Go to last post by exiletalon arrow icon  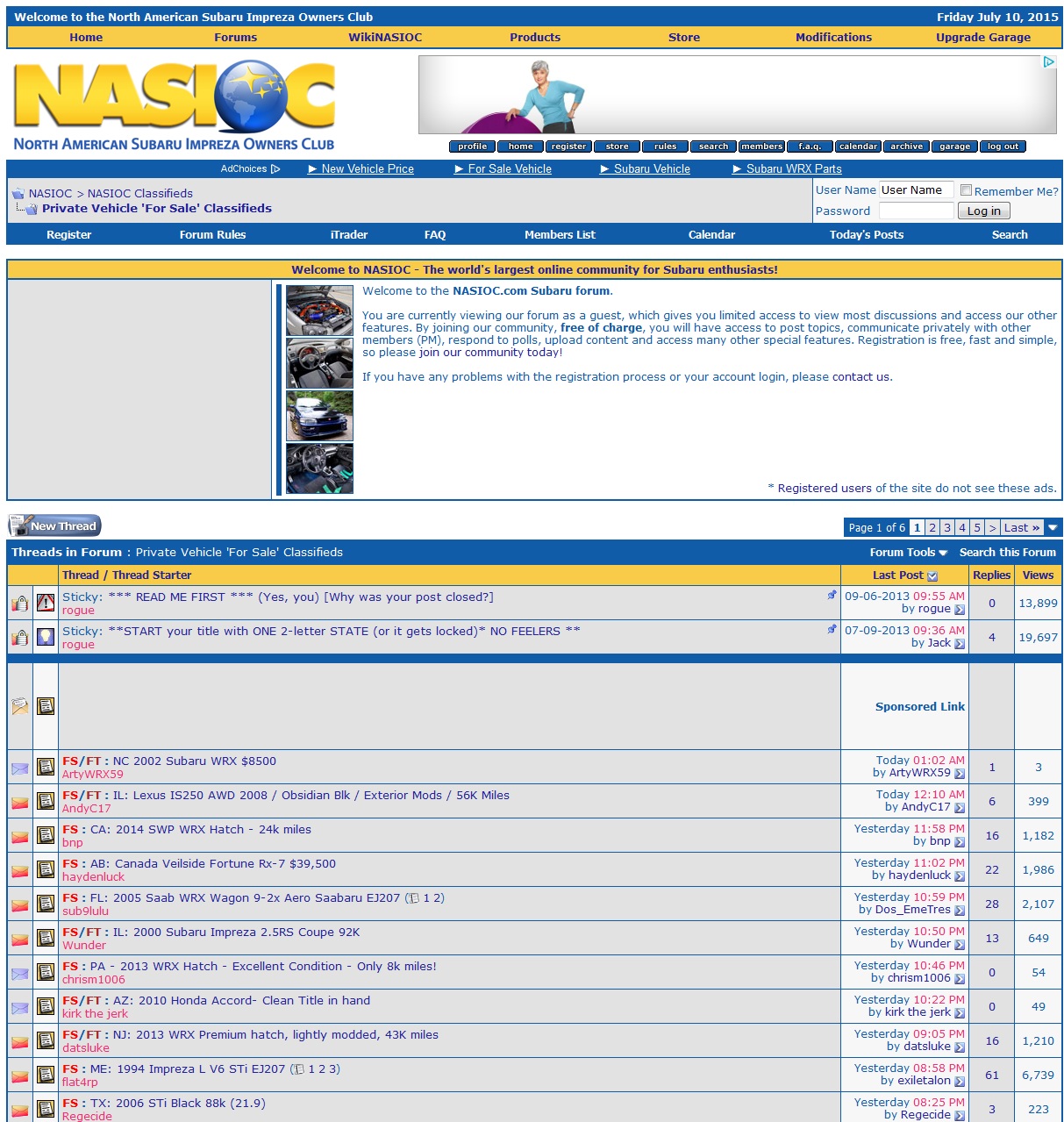(x=960, y=1082)
